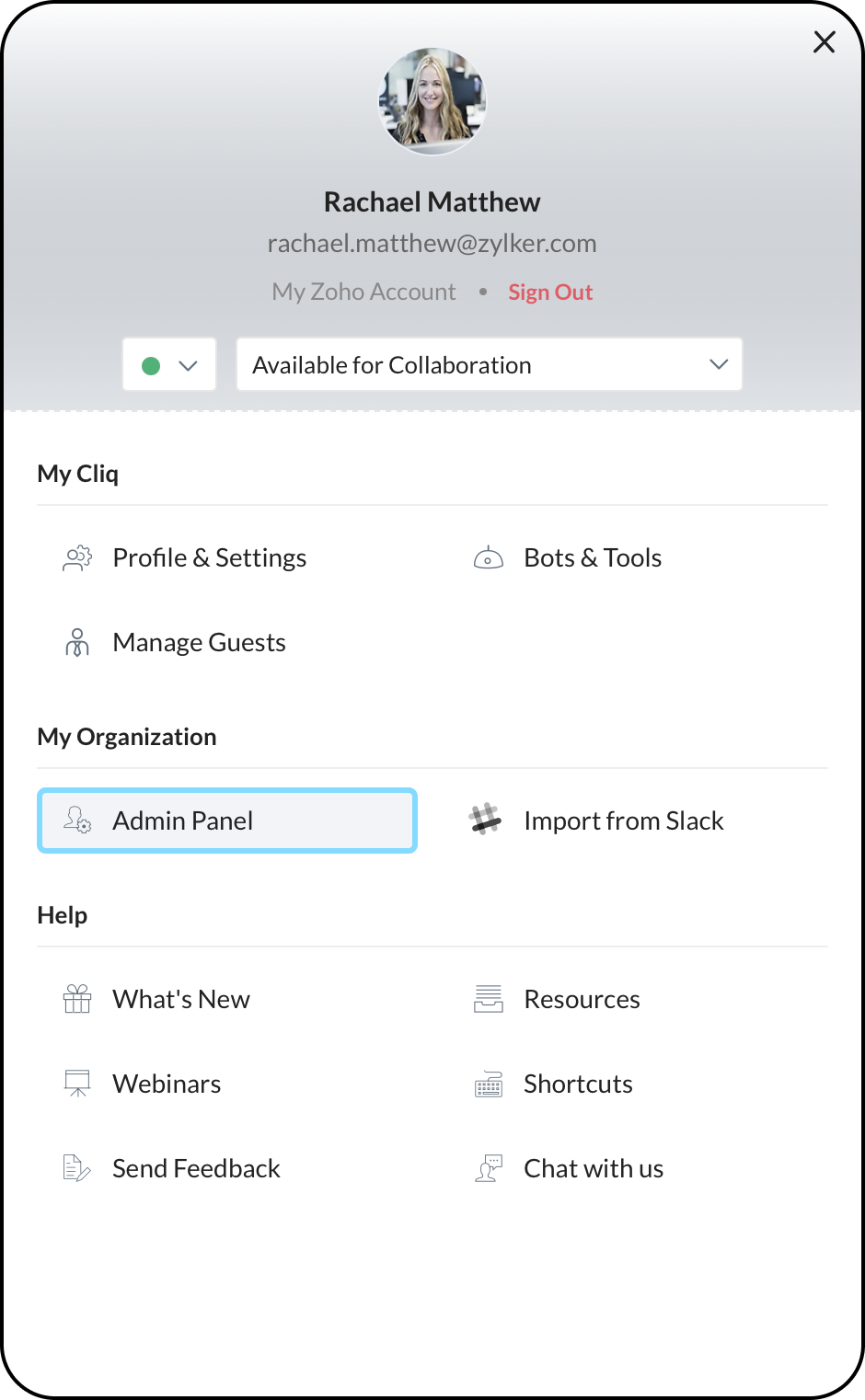The height and width of the screenshot is (1400, 865).
Task: Click Rachael Matthew's profile photo
Action: (x=432, y=101)
